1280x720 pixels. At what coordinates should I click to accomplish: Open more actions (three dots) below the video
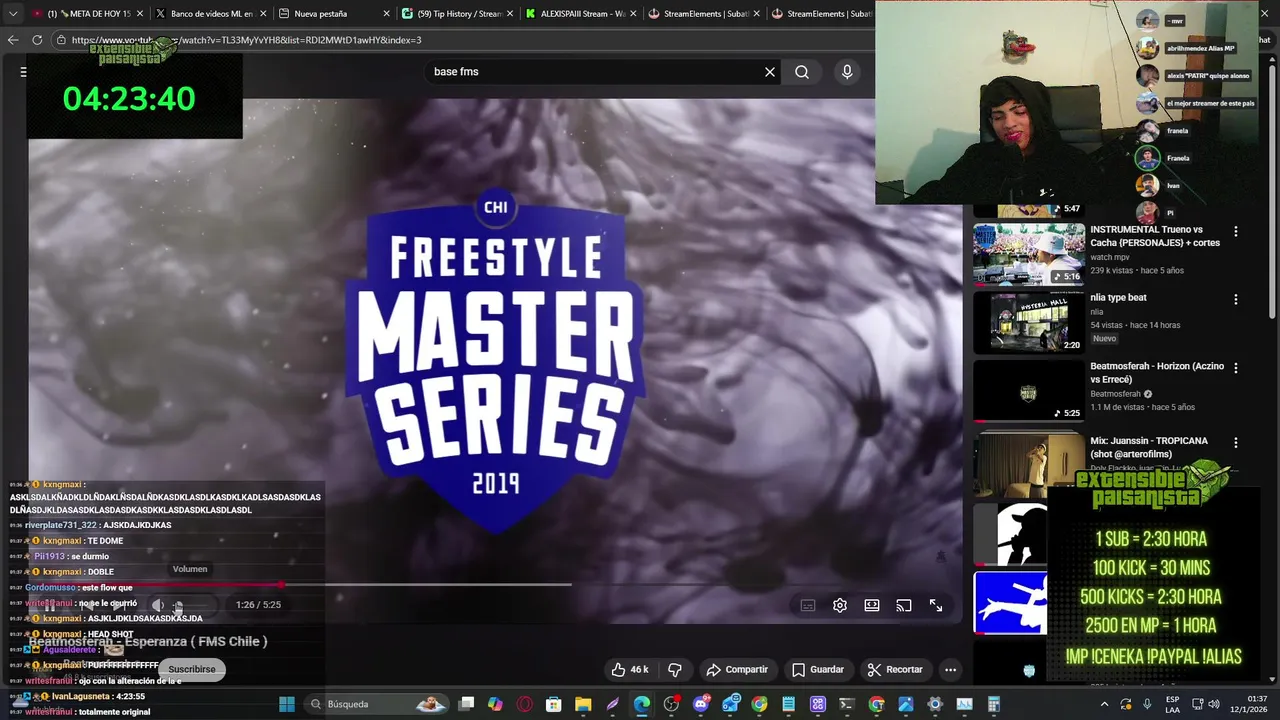tap(951, 669)
